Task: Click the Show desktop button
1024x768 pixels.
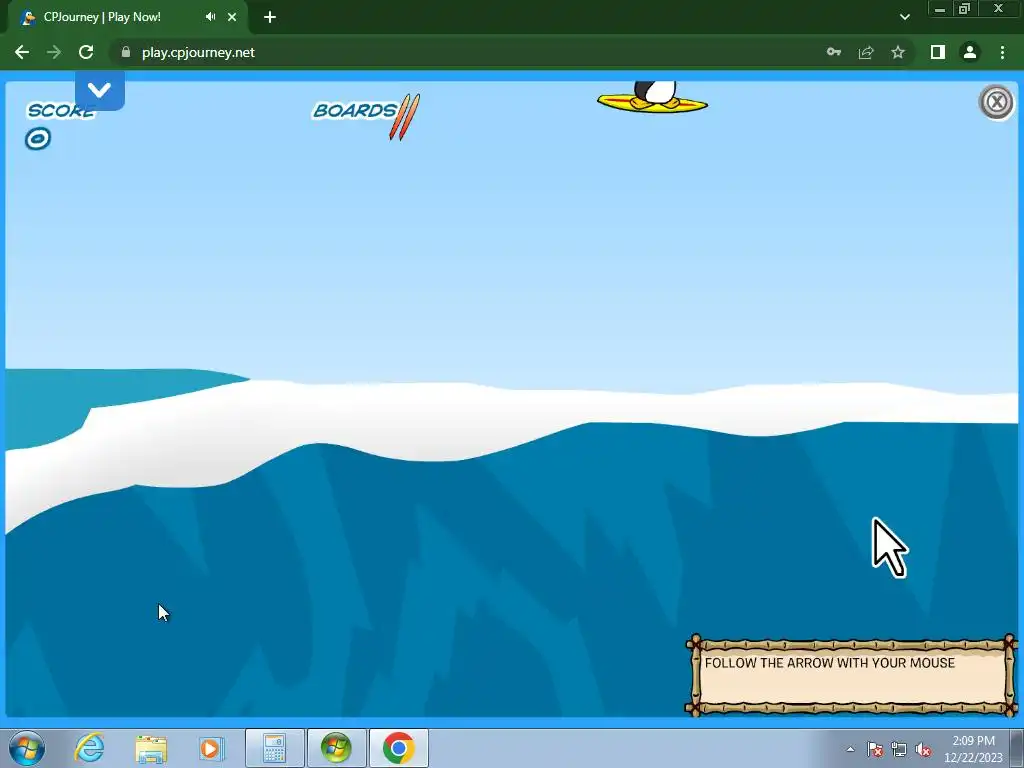Action: [x=1017, y=748]
